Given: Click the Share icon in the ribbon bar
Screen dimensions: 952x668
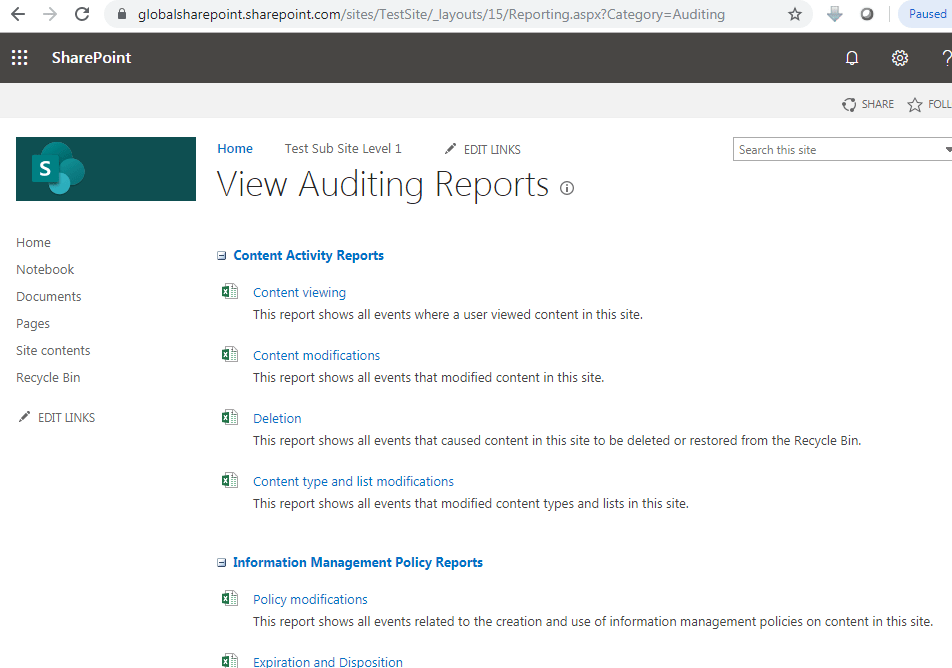Looking at the screenshot, I should 849,104.
